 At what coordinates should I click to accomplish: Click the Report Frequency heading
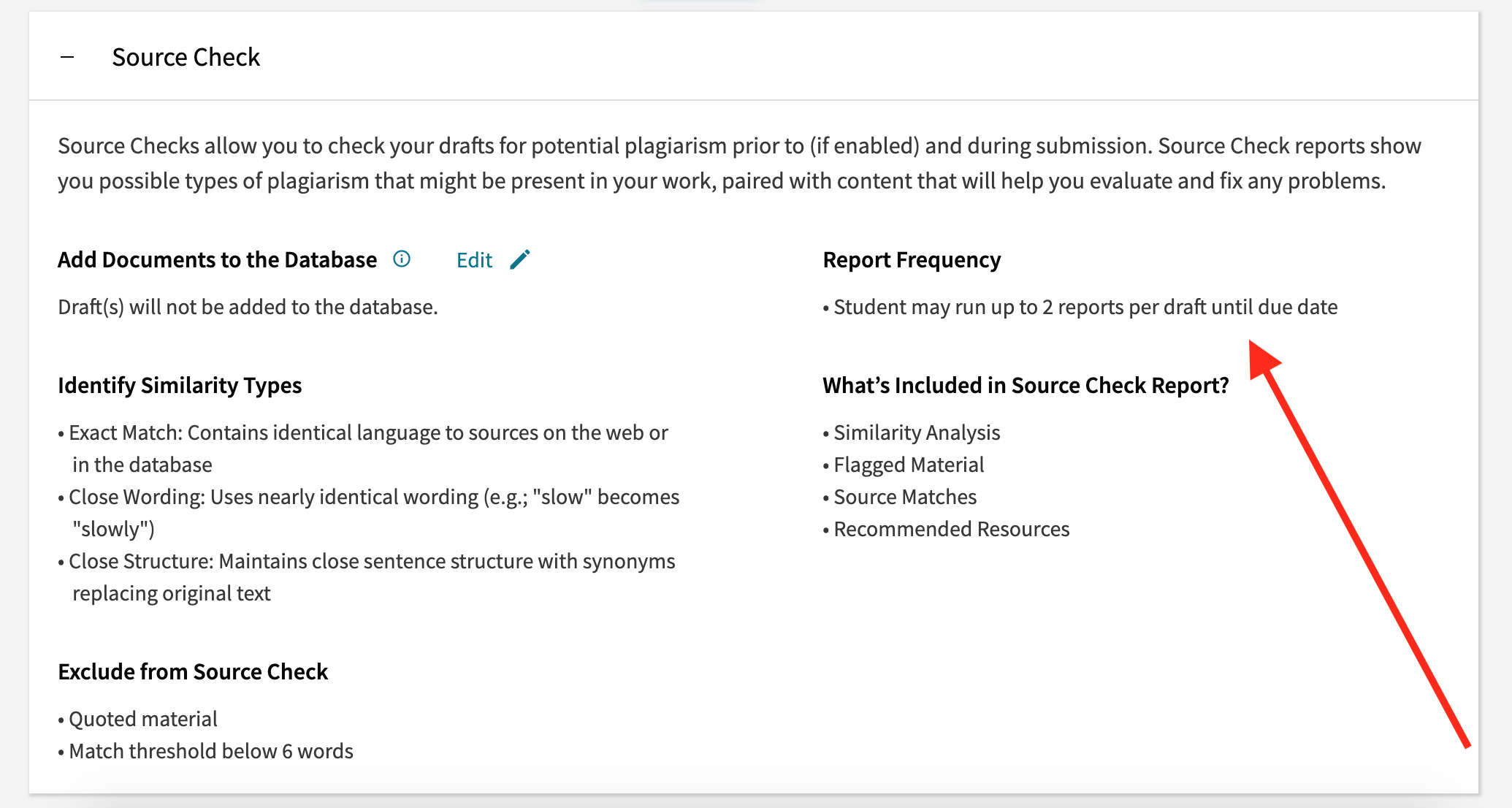tap(912, 259)
